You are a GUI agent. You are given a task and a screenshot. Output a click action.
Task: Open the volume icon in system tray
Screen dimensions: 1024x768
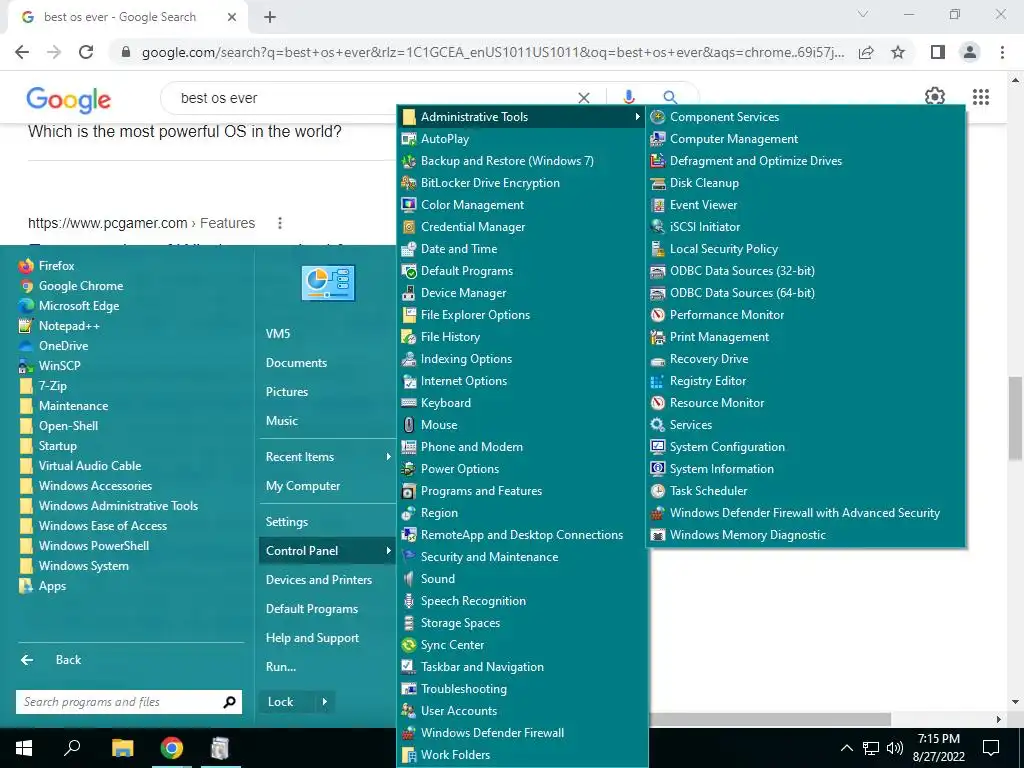(x=895, y=748)
